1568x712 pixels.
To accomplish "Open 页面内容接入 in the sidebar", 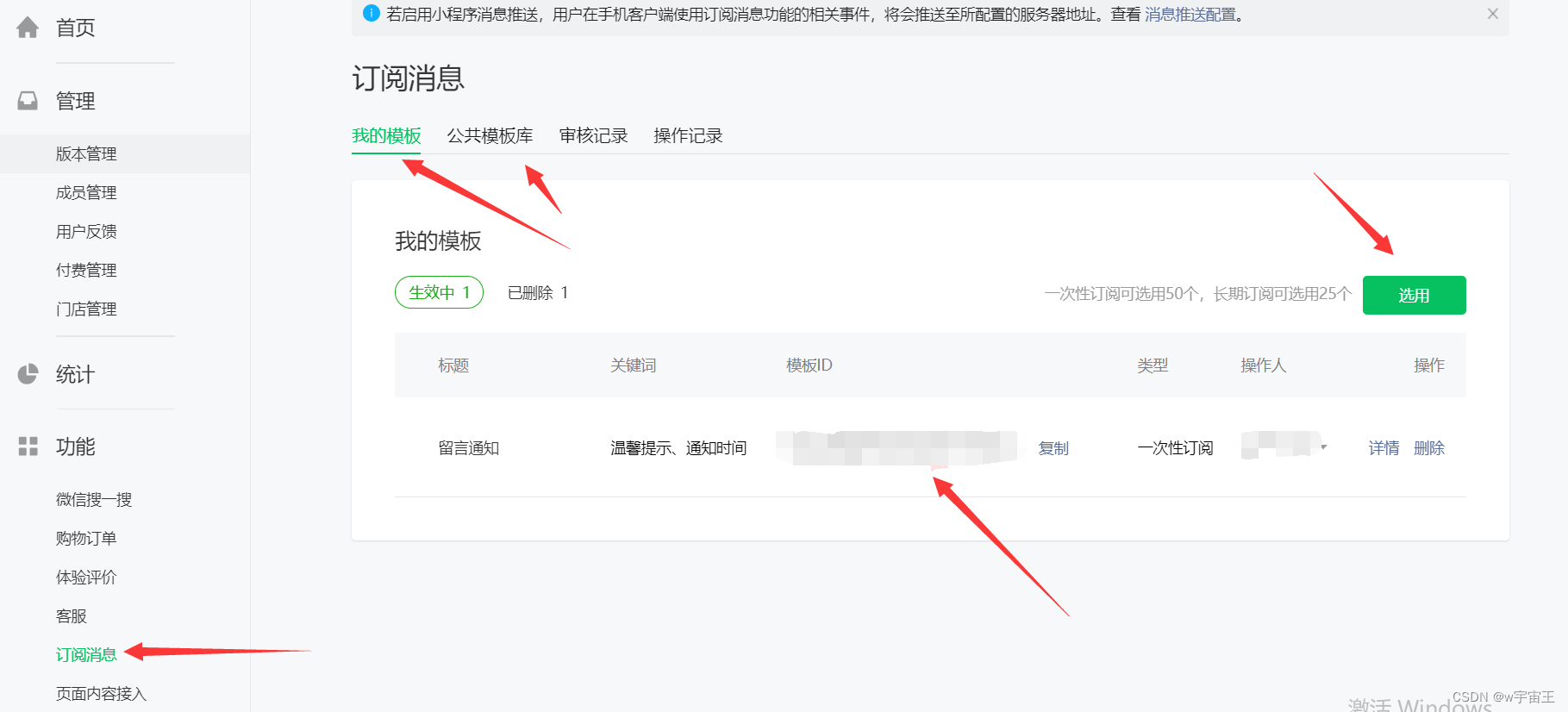I will click(102, 694).
